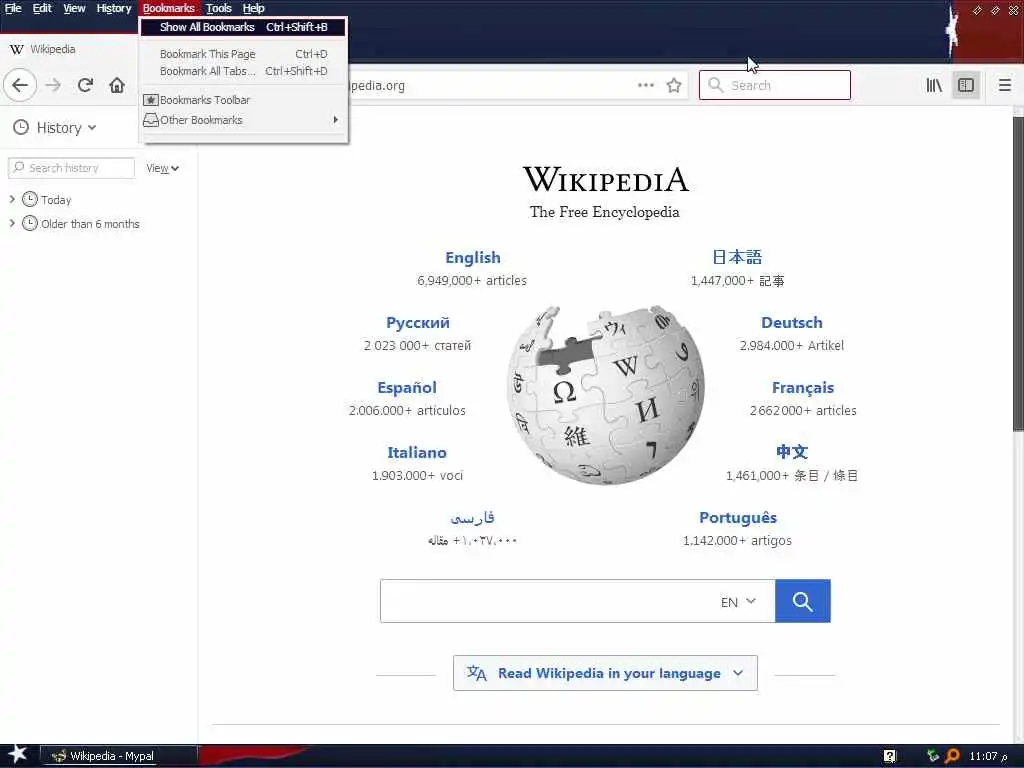Click the blue Wikipedia search button
Image resolution: width=1024 pixels, height=768 pixels.
pyautogui.click(x=803, y=601)
